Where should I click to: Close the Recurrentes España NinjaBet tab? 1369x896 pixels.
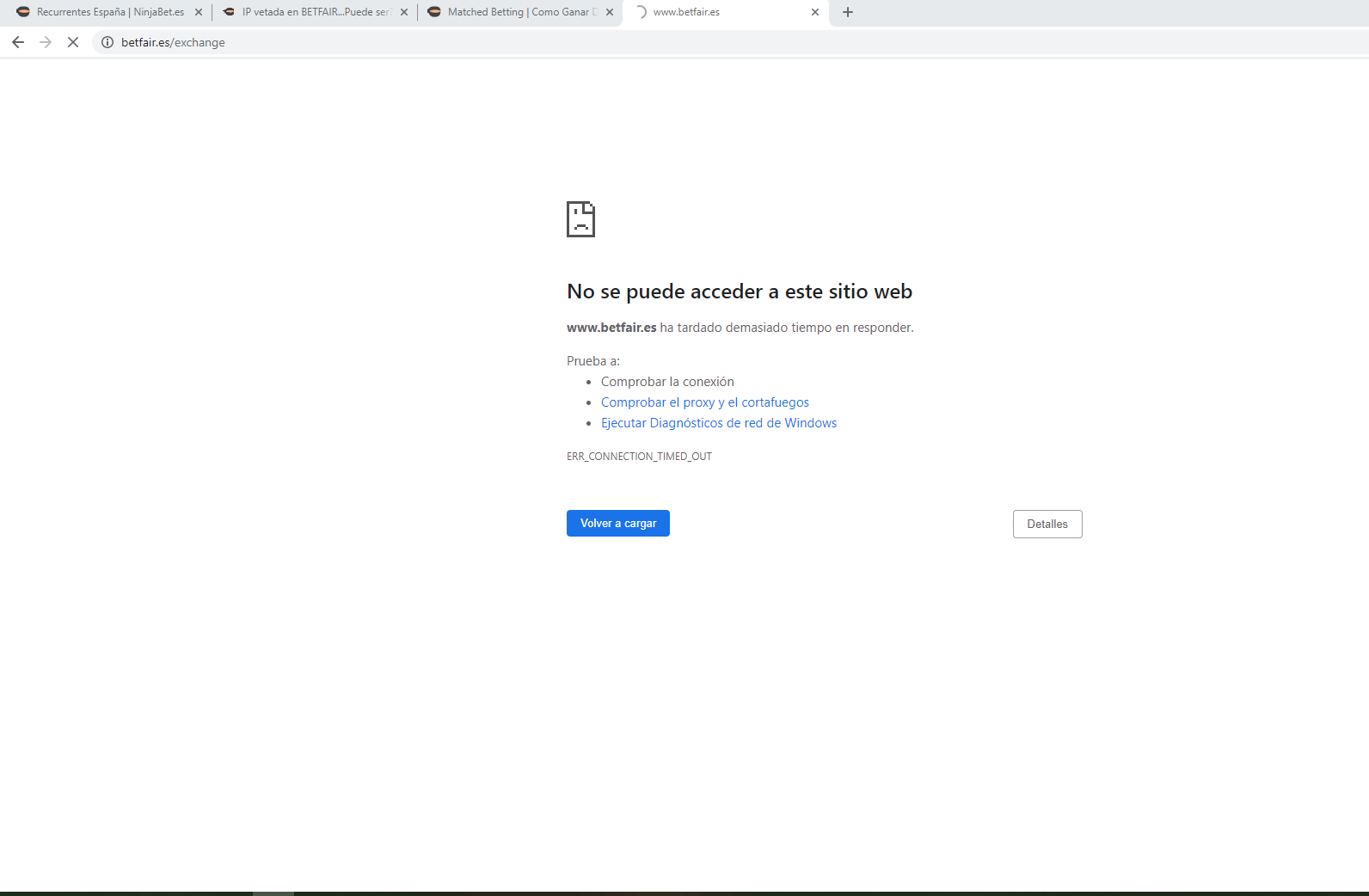[199, 12]
